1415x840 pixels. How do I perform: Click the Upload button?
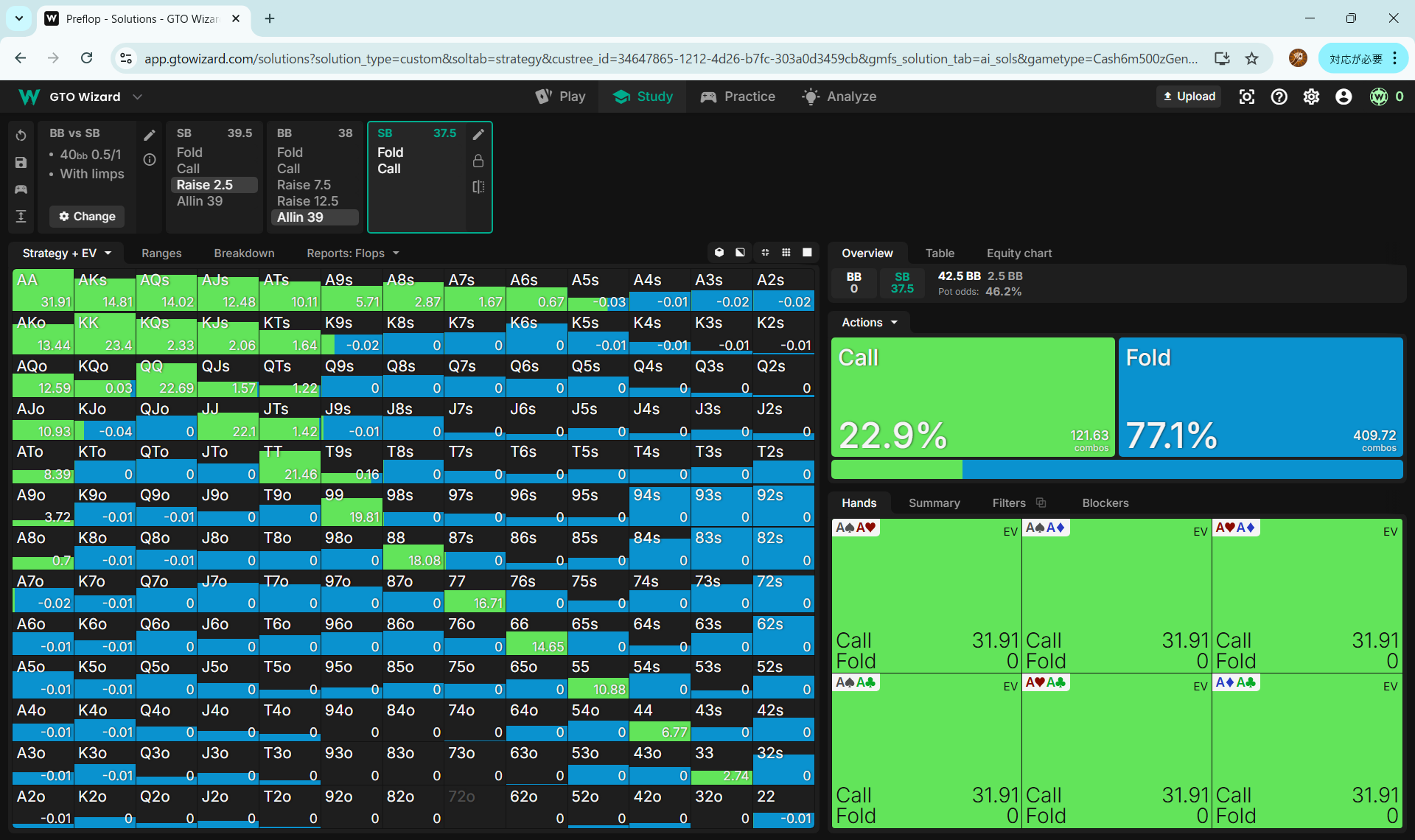click(x=1188, y=97)
